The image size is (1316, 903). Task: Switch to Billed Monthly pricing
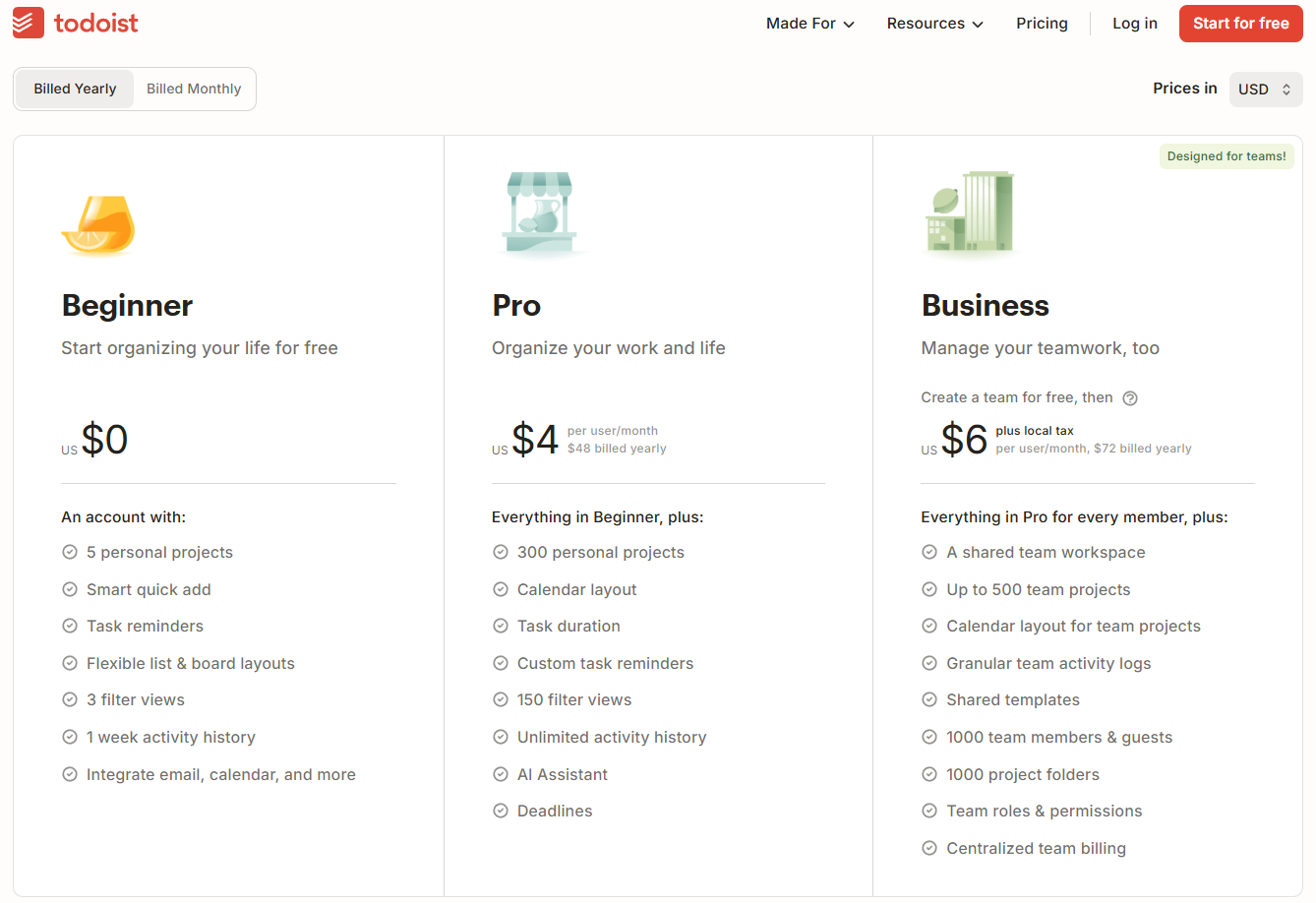click(194, 89)
